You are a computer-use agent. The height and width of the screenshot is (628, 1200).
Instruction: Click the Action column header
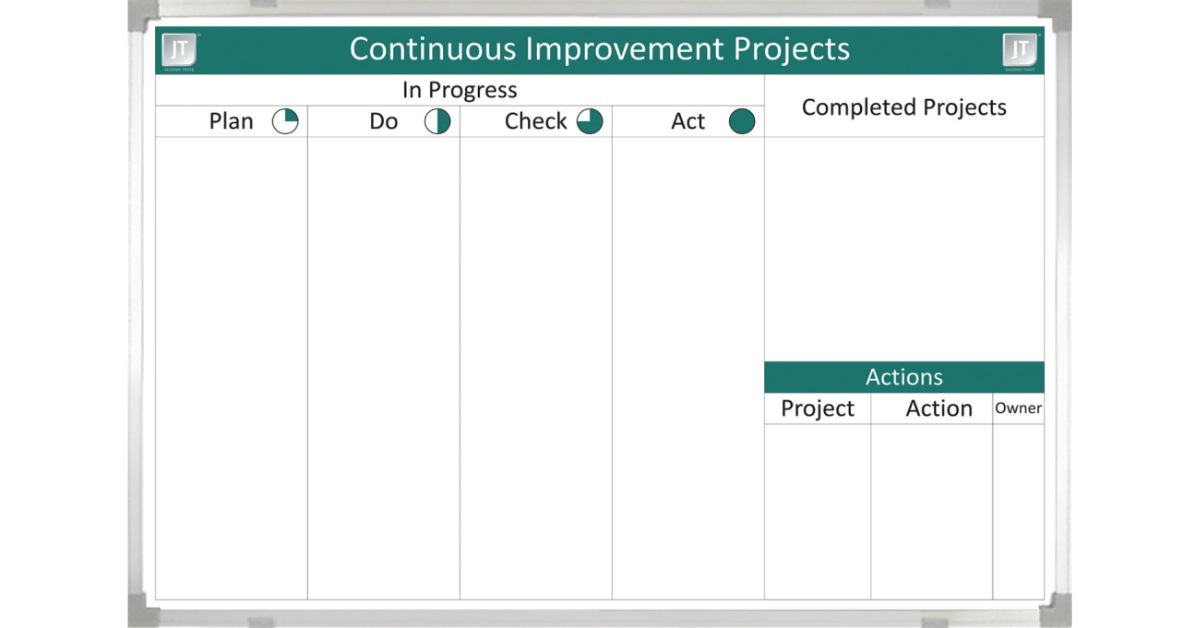pyautogui.click(x=939, y=409)
